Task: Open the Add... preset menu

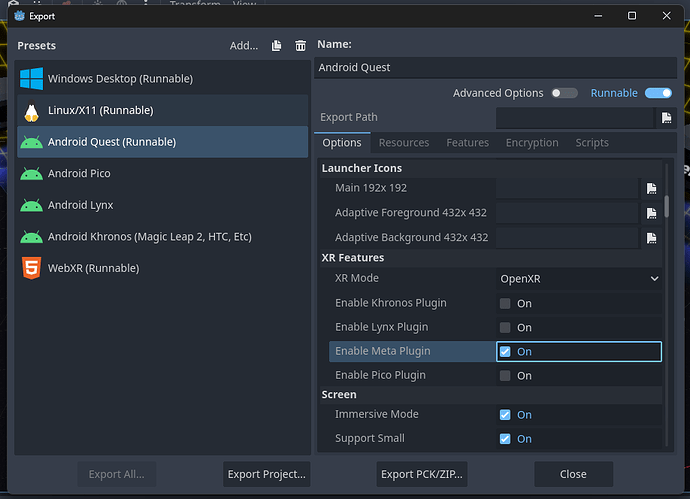Action: [244, 46]
